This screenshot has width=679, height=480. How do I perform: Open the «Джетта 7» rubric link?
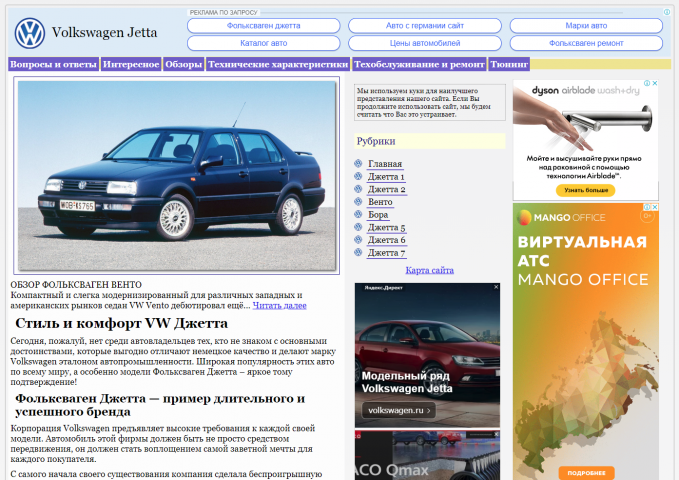(386, 253)
